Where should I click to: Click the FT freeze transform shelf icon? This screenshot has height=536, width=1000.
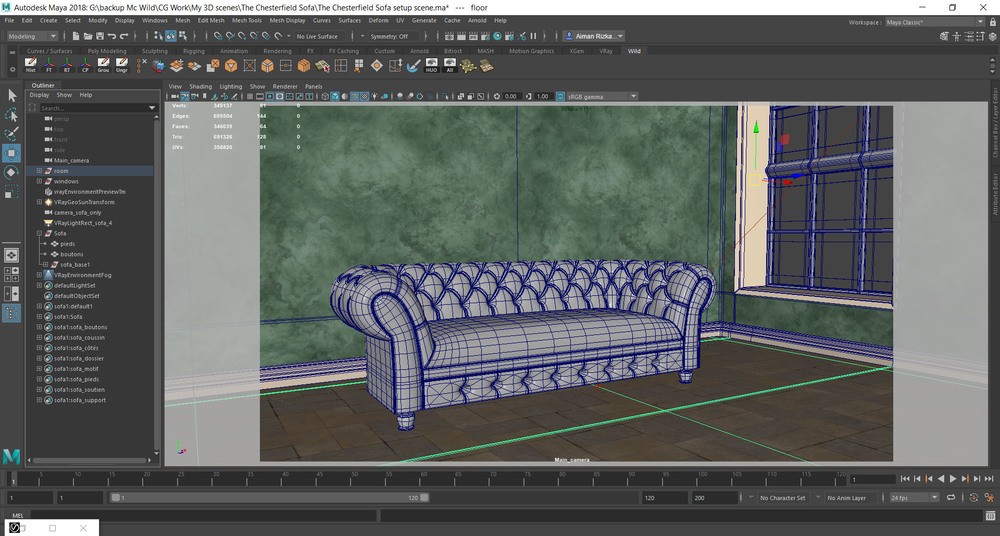pos(48,65)
